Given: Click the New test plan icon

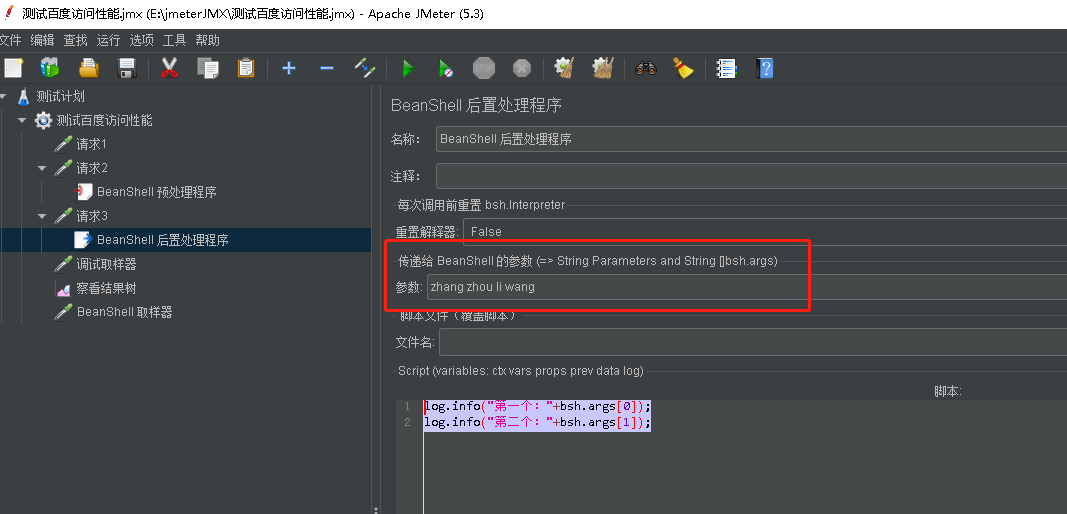Looking at the screenshot, I should (13, 68).
